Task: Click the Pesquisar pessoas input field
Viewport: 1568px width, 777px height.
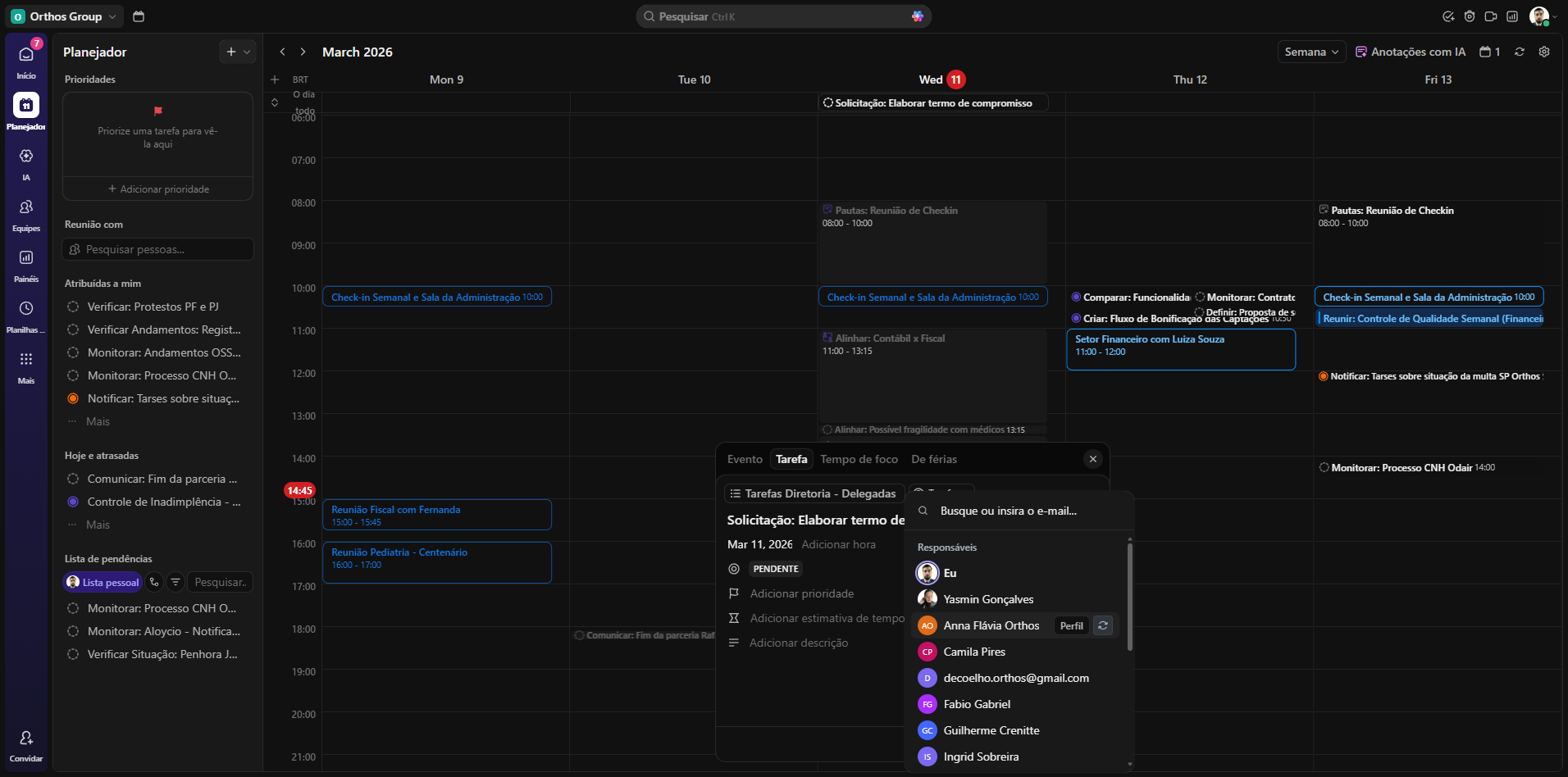Action: pyautogui.click(x=158, y=249)
